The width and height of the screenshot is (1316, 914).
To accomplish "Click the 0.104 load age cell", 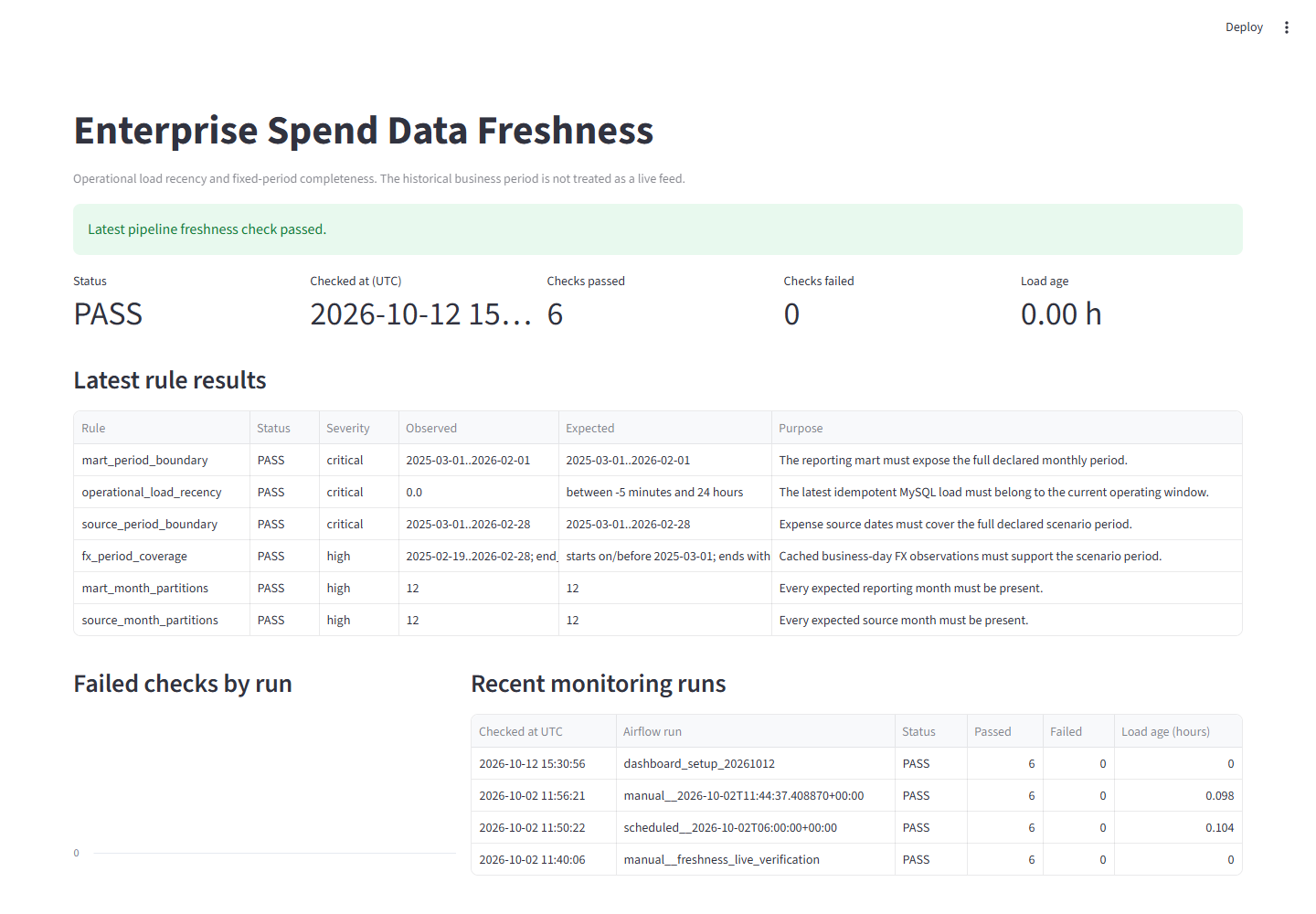I will (1178, 827).
